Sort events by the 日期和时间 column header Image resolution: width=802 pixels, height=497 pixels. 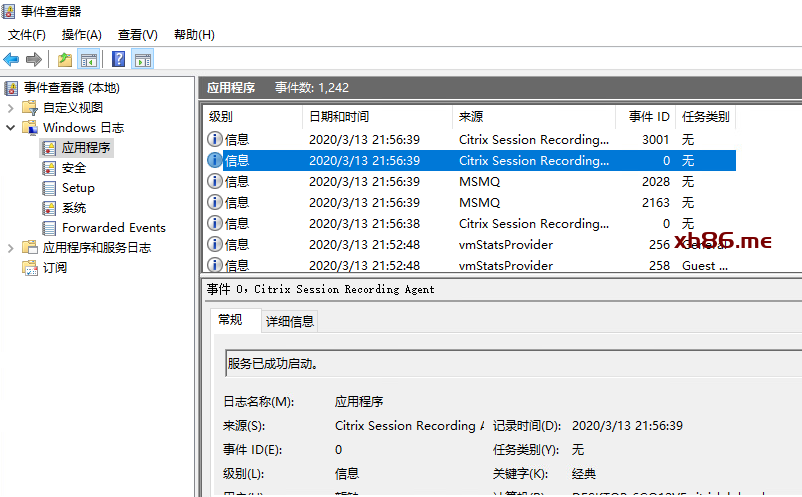tap(338, 117)
